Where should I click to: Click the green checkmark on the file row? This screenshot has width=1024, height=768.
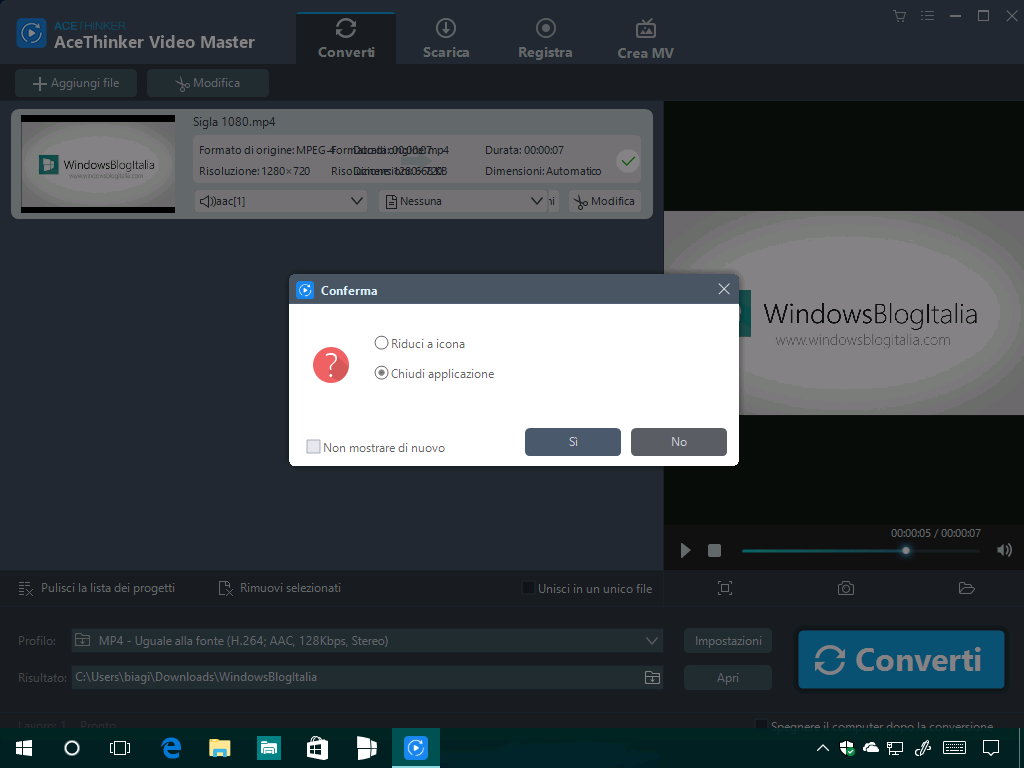point(628,161)
